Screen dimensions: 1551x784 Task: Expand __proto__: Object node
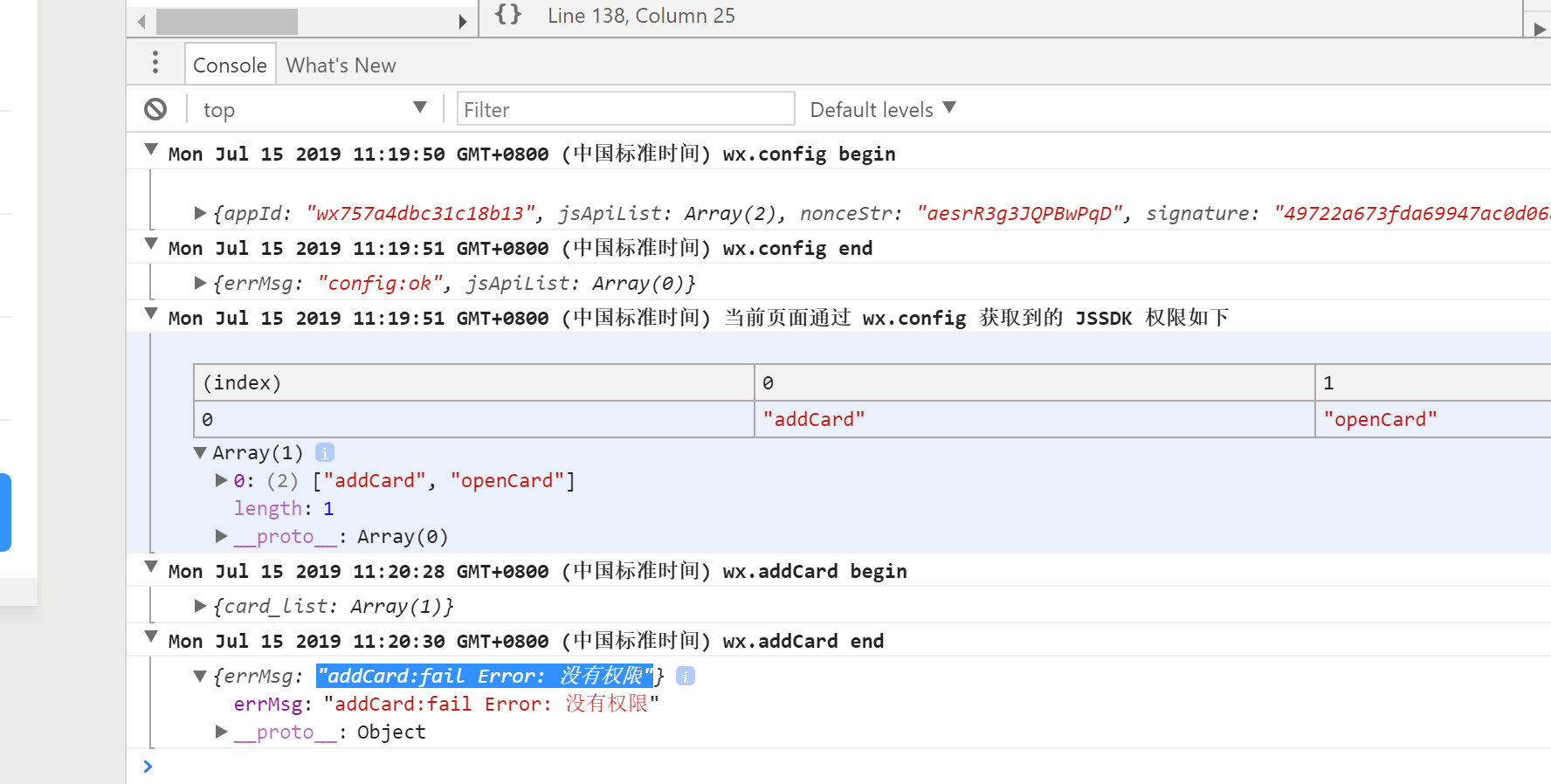[x=221, y=732]
